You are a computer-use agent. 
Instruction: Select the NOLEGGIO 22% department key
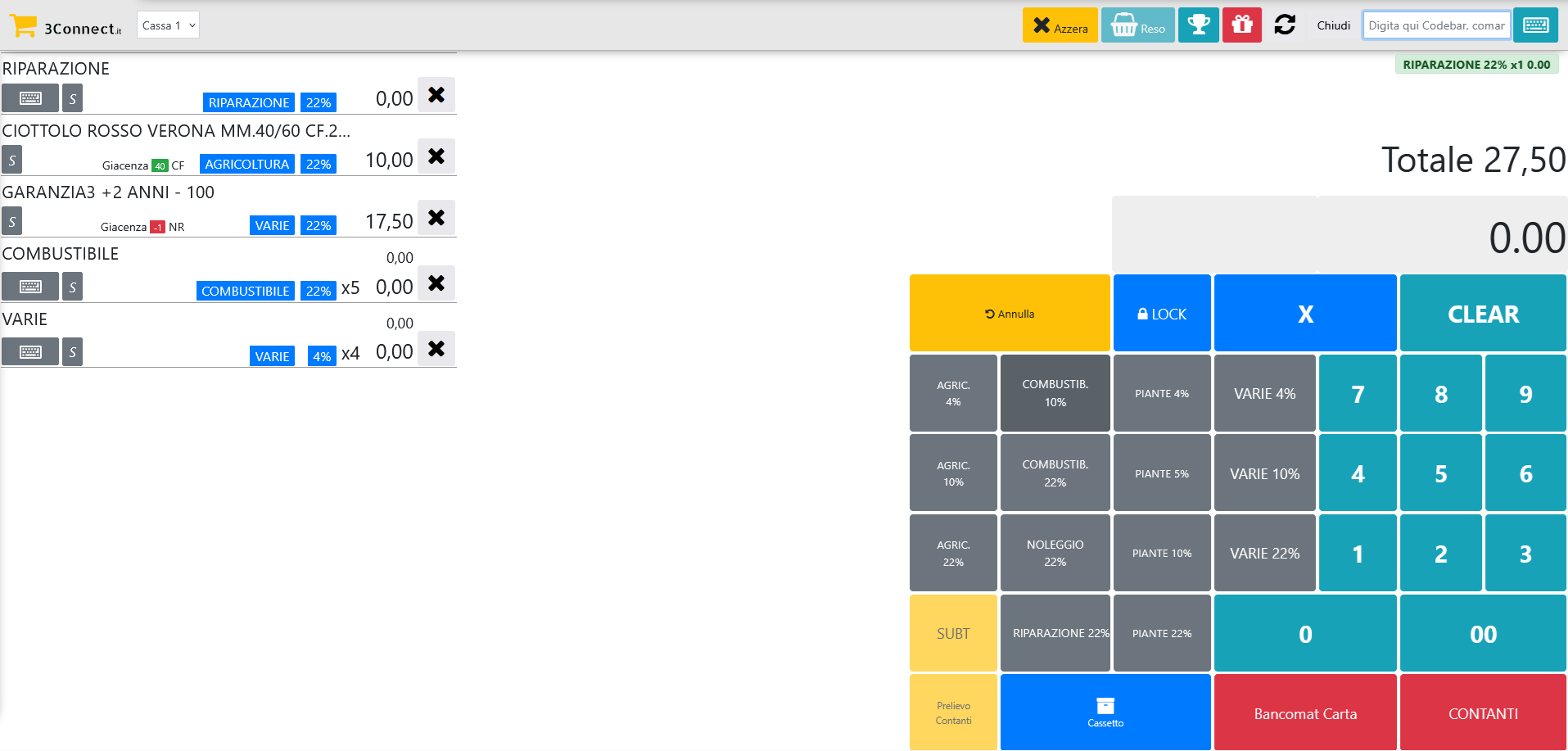pos(1055,554)
